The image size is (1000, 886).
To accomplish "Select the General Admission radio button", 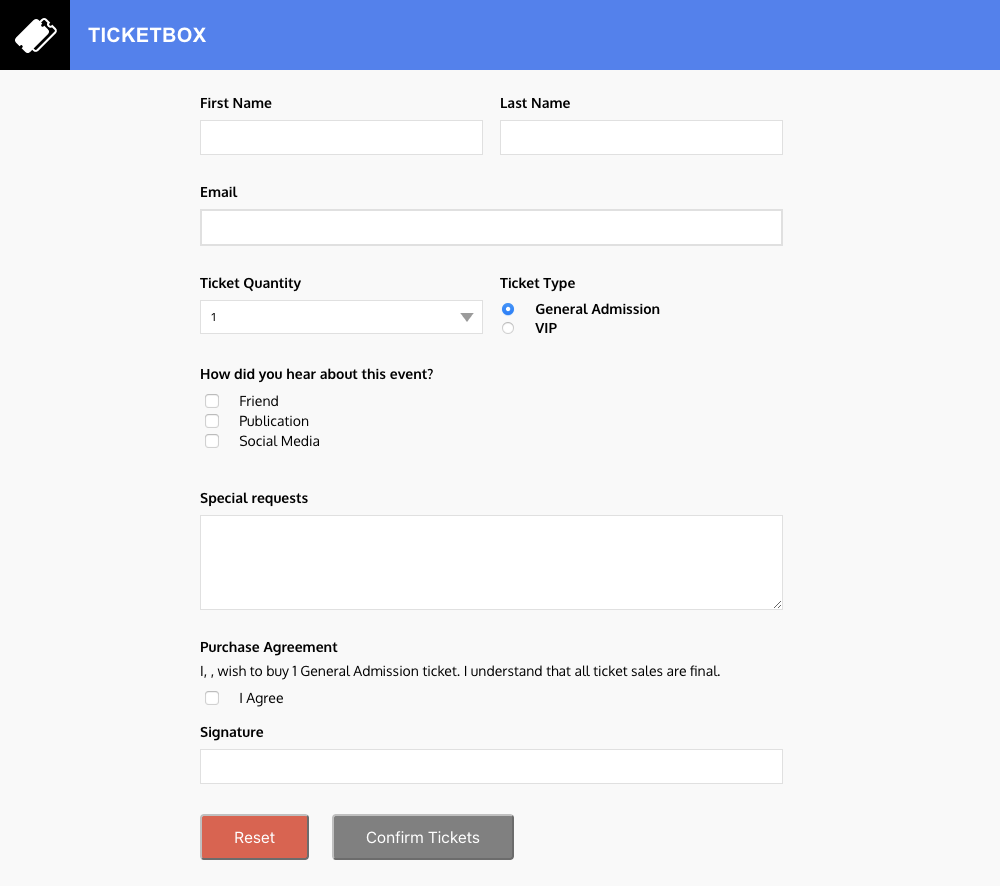I will tap(508, 310).
